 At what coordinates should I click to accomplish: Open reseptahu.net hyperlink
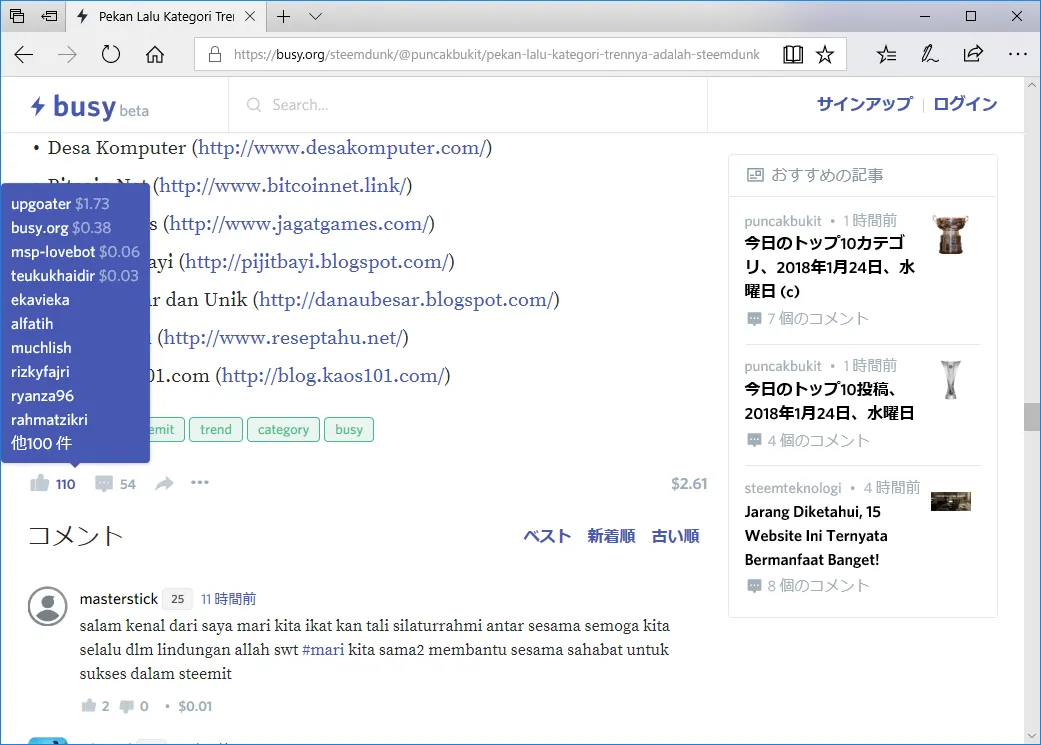click(x=283, y=338)
